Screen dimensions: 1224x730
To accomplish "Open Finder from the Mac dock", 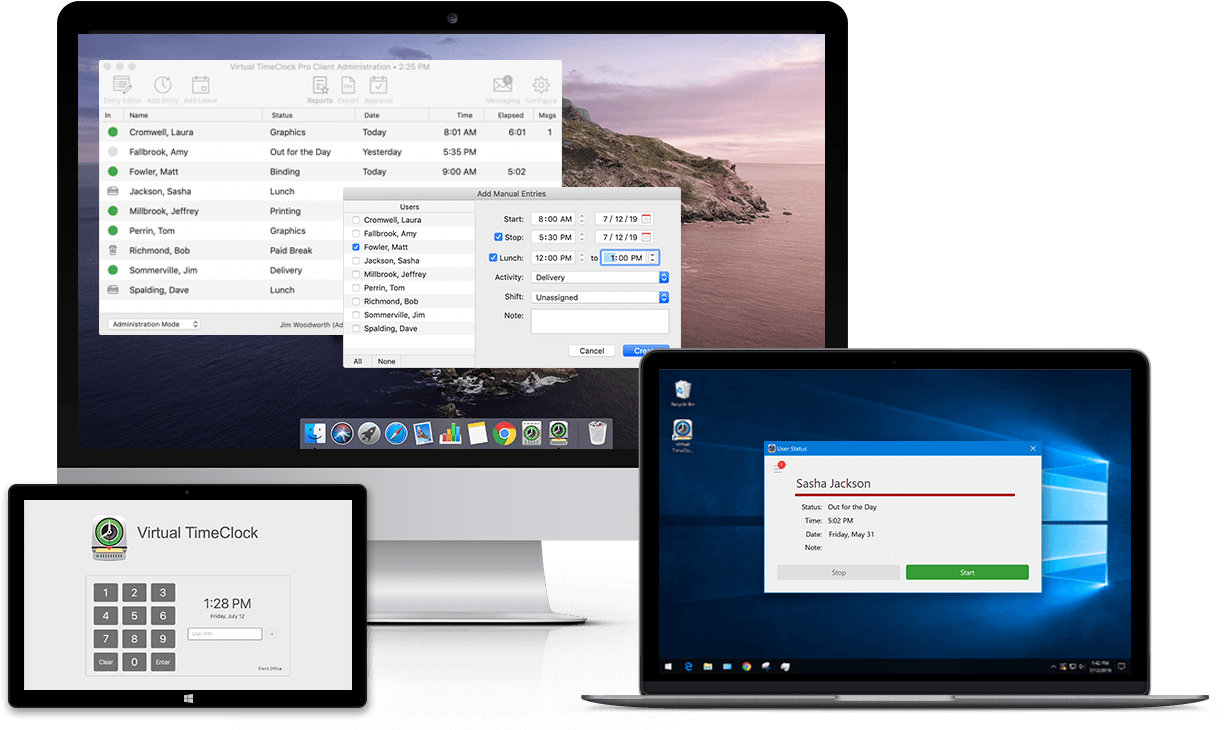I will coord(314,433).
